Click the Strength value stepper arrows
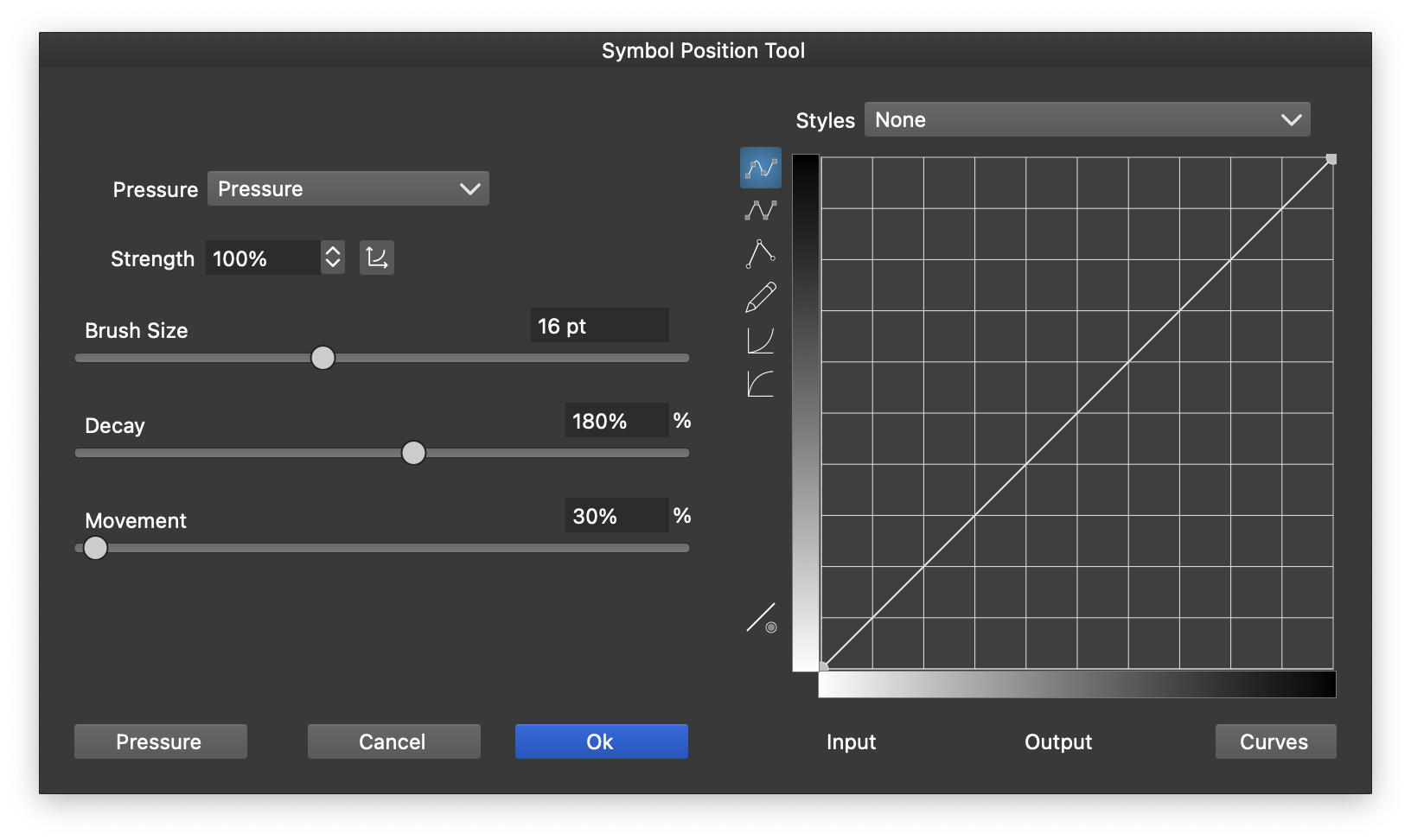 click(x=333, y=258)
